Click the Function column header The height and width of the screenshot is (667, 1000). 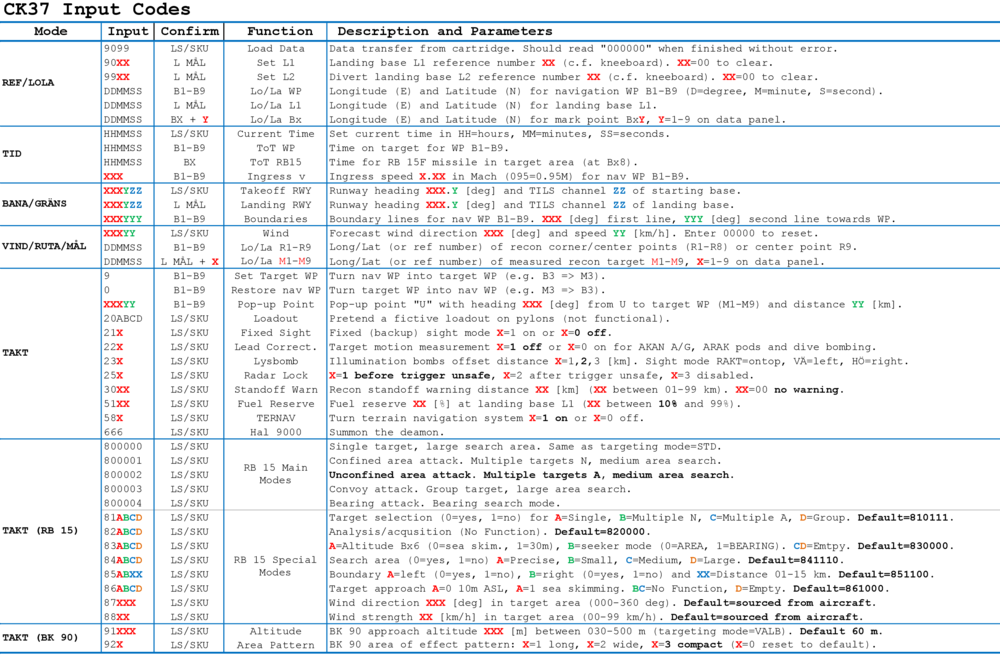(x=278, y=31)
